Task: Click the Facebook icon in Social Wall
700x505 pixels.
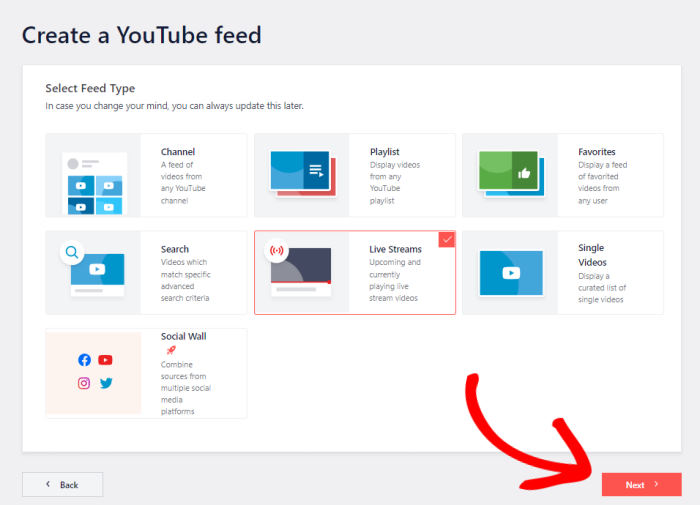Action: click(84, 360)
